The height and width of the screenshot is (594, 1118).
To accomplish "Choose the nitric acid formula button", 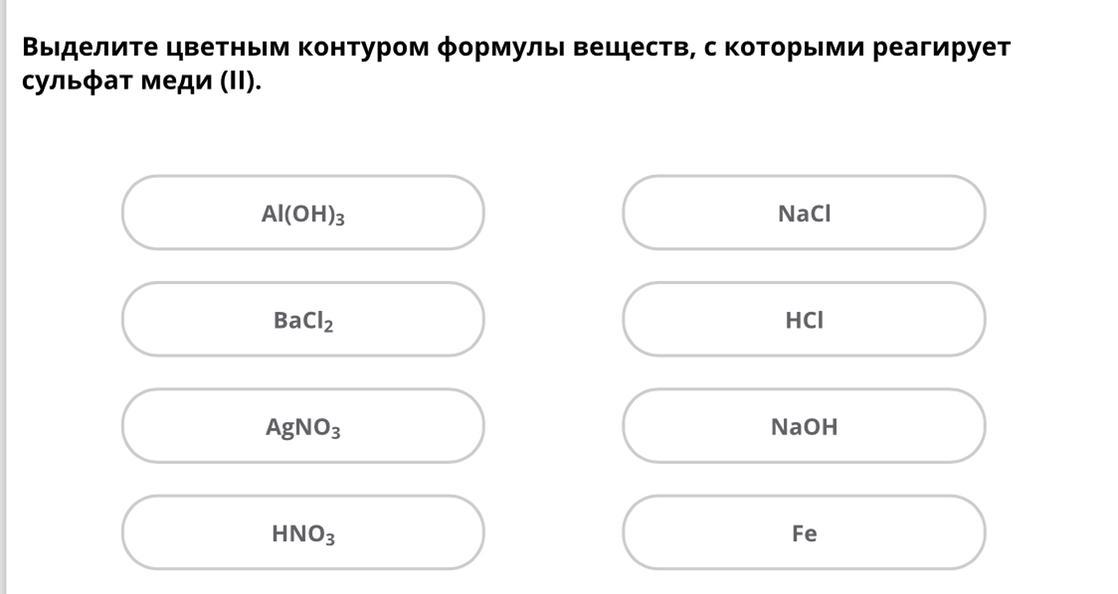I will 303,533.
